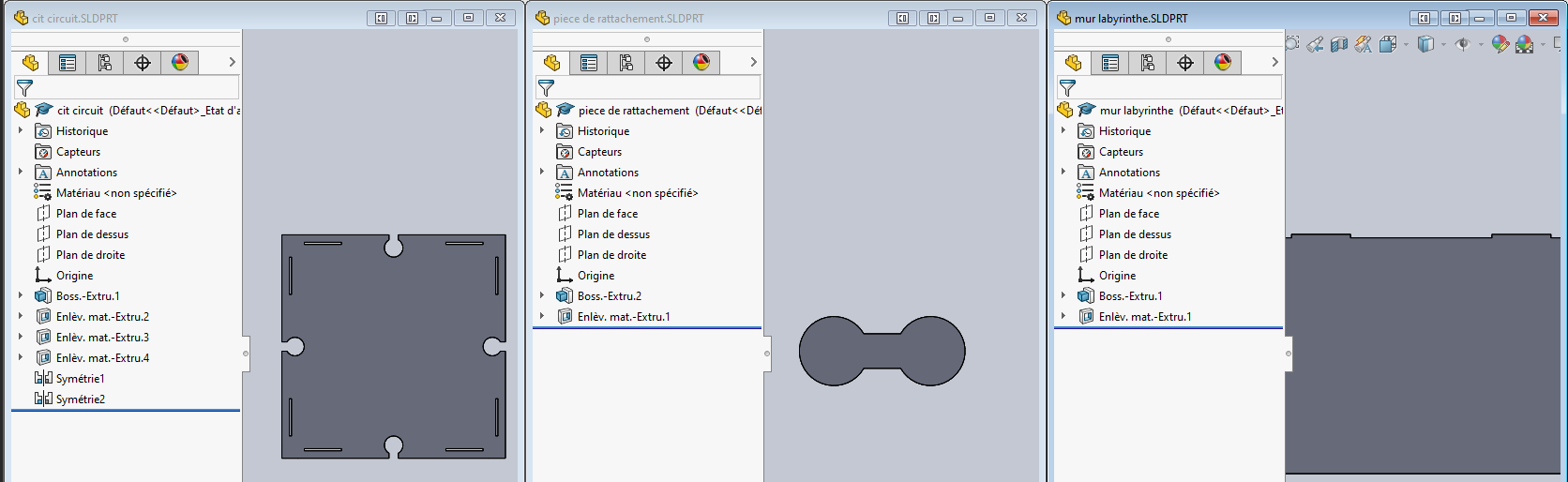Open the Display Style dropdown arrow

(1443, 44)
